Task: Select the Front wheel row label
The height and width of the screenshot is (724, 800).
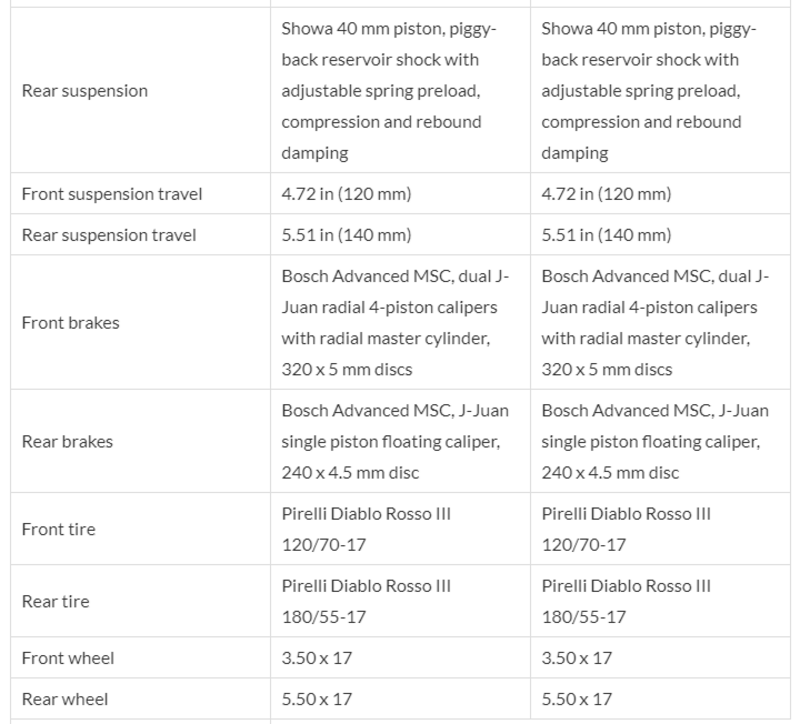Action: click(68, 658)
